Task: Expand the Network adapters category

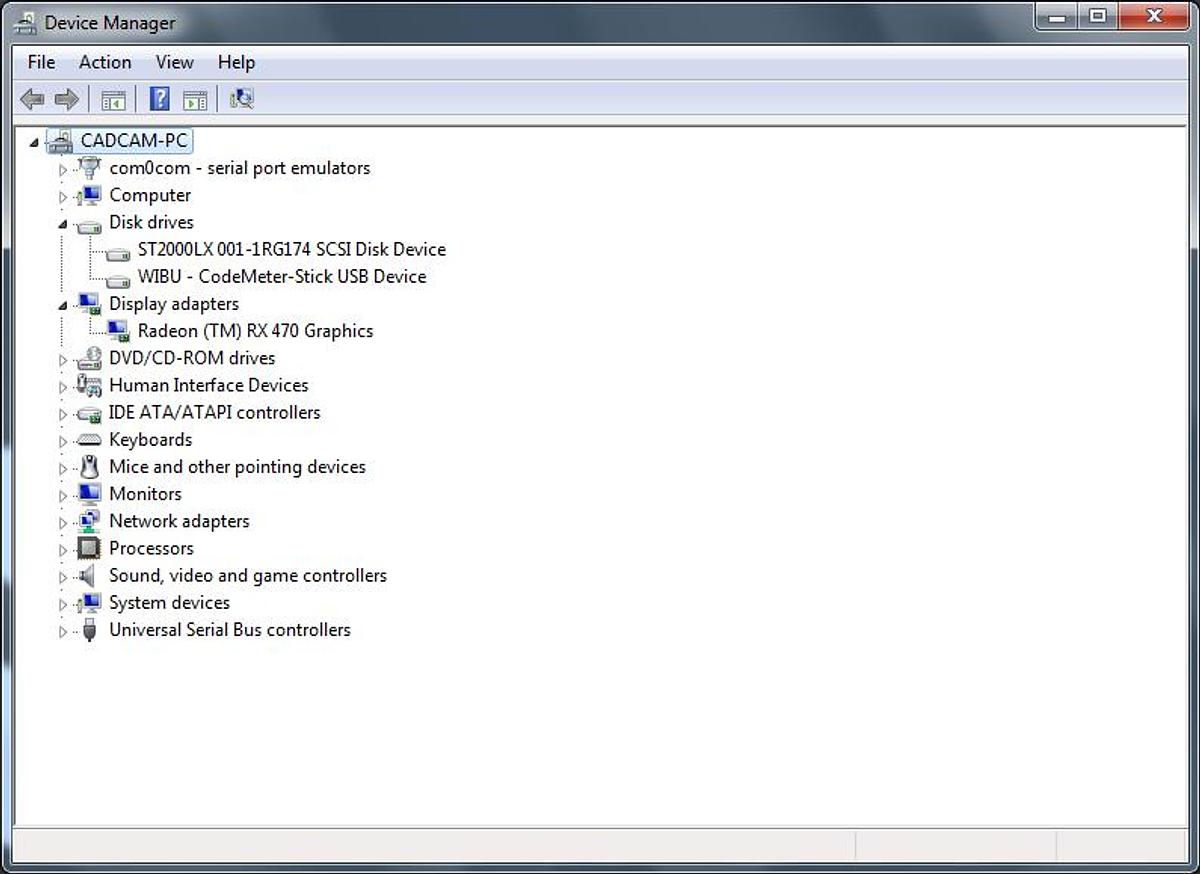Action: click(62, 522)
